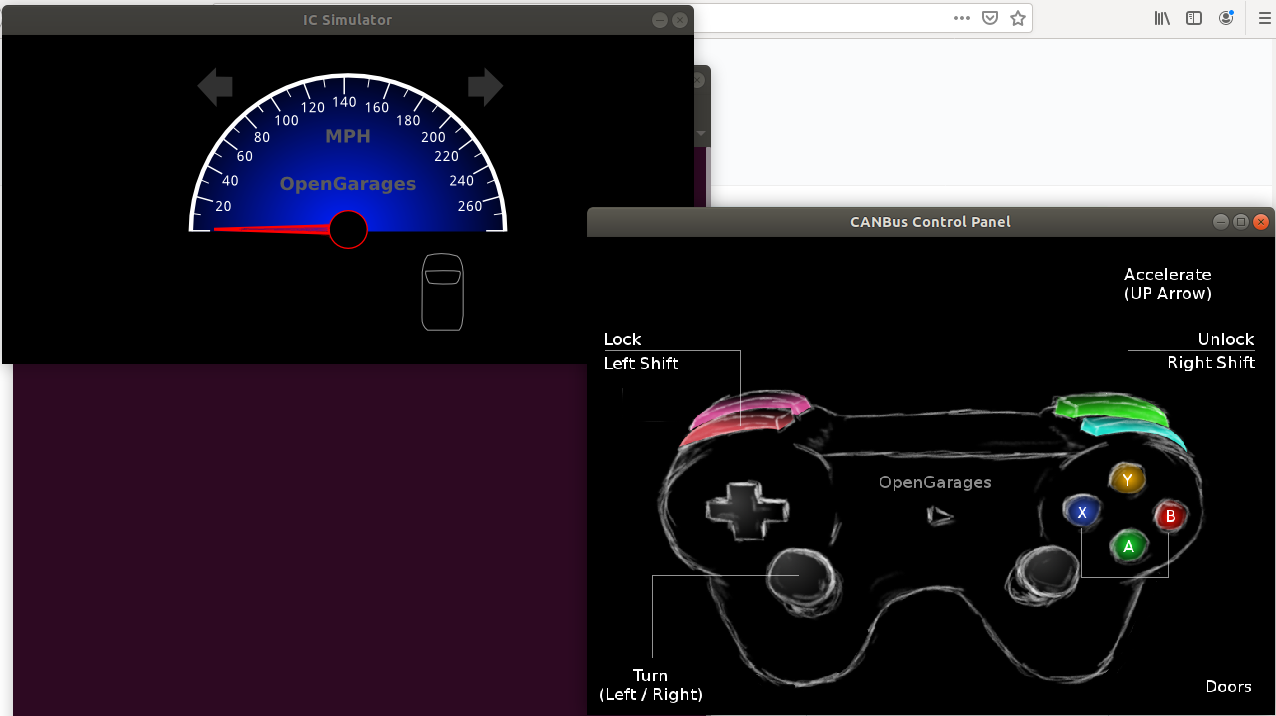Open the Firefox Library menu
Image resolution: width=1276 pixels, height=716 pixels.
pos(1162,18)
